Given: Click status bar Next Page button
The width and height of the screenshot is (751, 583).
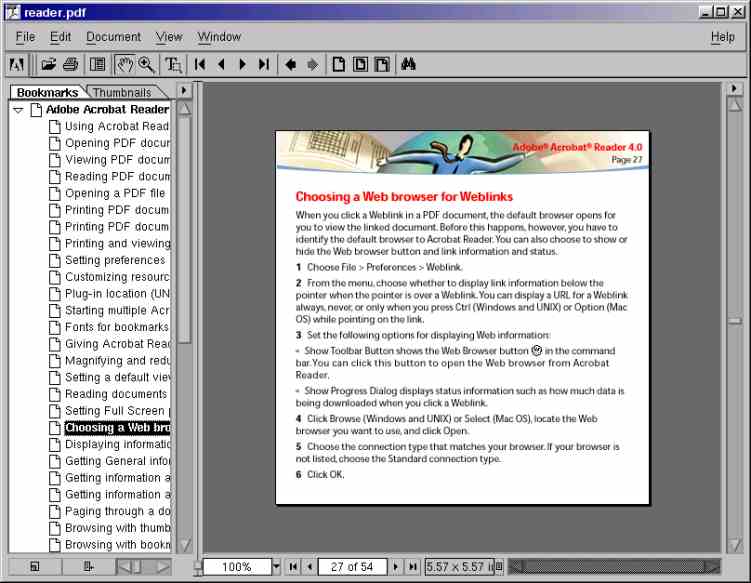Looking at the screenshot, I should tap(395, 567).
